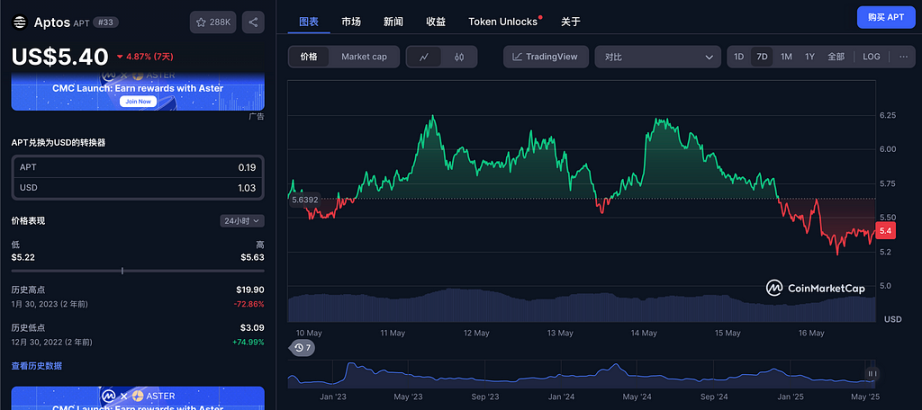Viewport: 922px width, 410px height.
Task: Switch to line chart icon
Action: tap(424, 57)
